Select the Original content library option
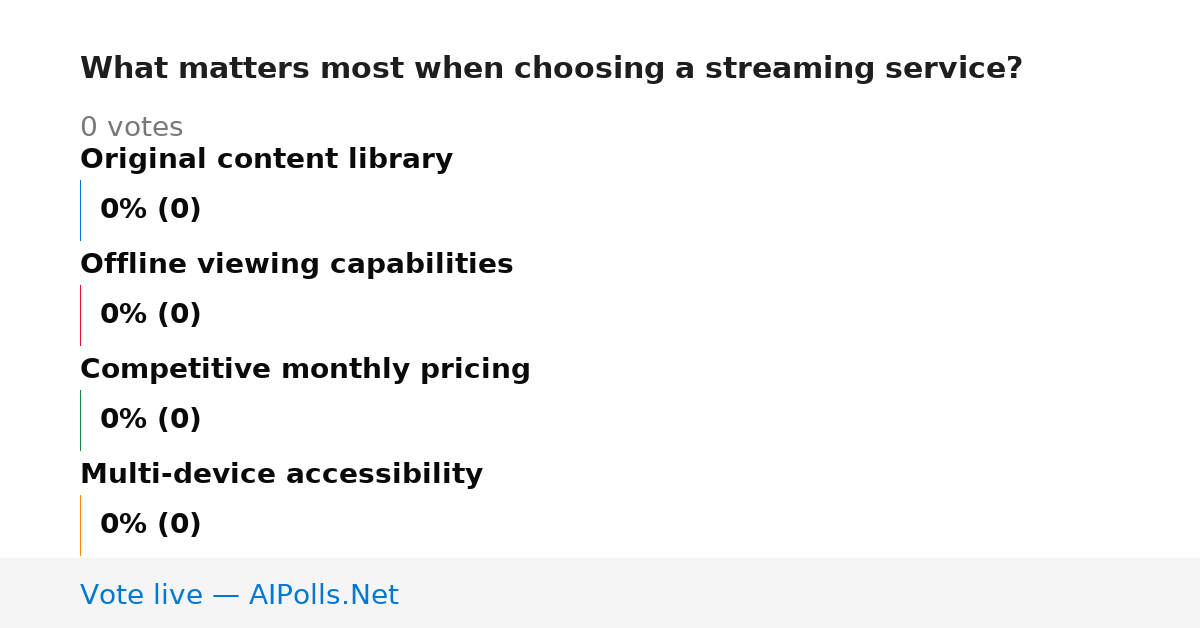1200x628 pixels. coord(266,160)
